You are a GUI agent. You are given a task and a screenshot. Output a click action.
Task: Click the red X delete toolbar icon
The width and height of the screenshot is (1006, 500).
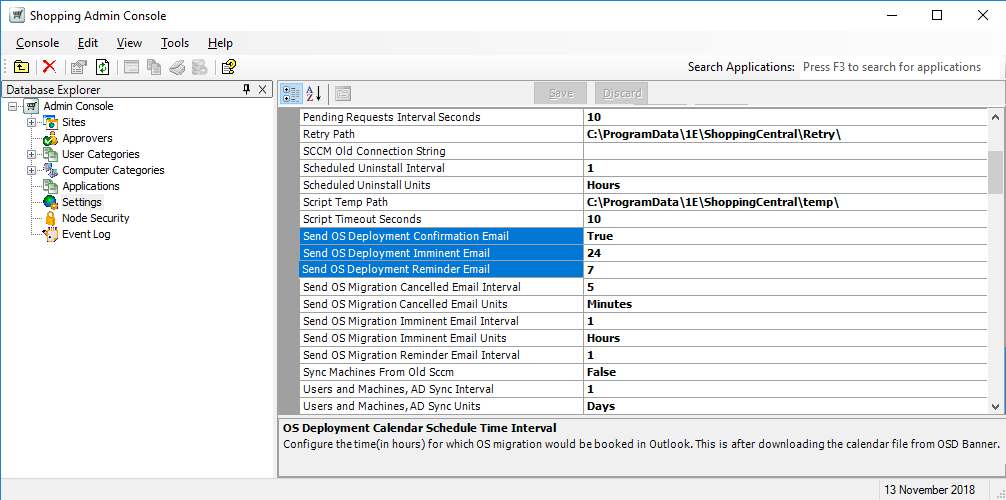coord(49,67)
